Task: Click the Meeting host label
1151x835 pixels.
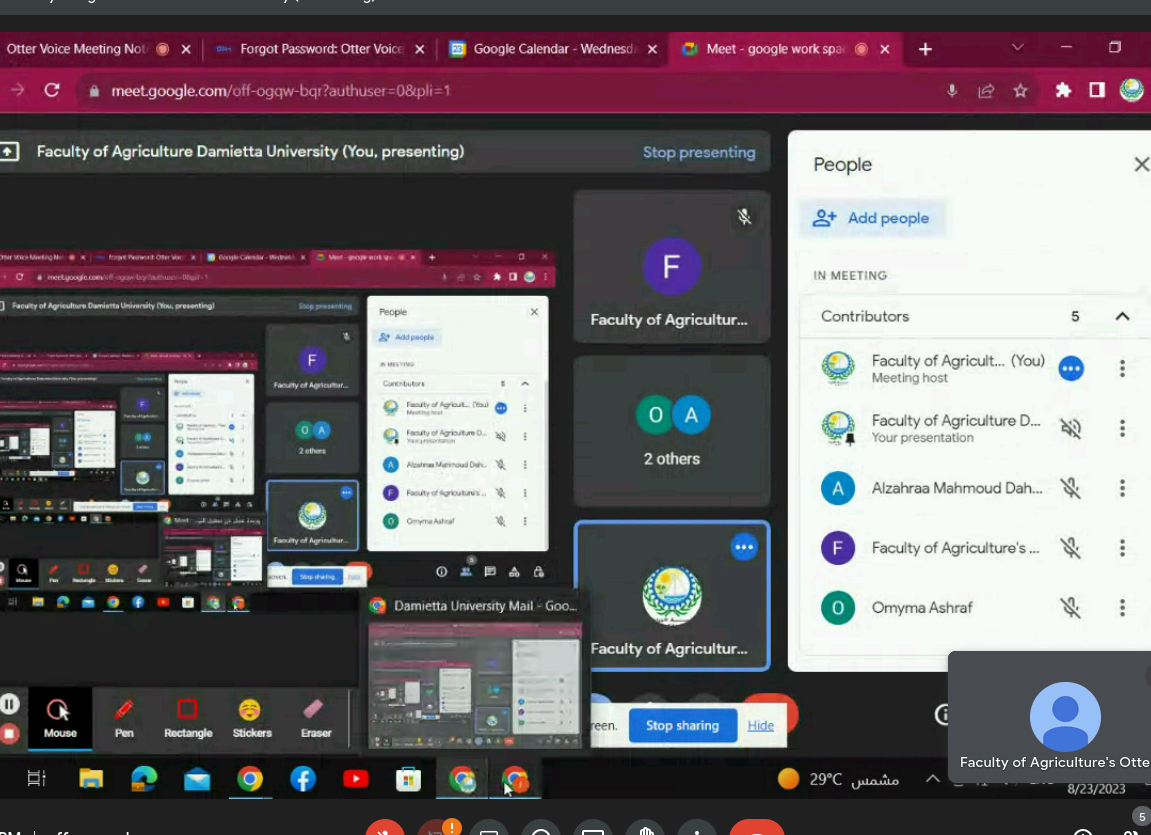Action: 909,378
